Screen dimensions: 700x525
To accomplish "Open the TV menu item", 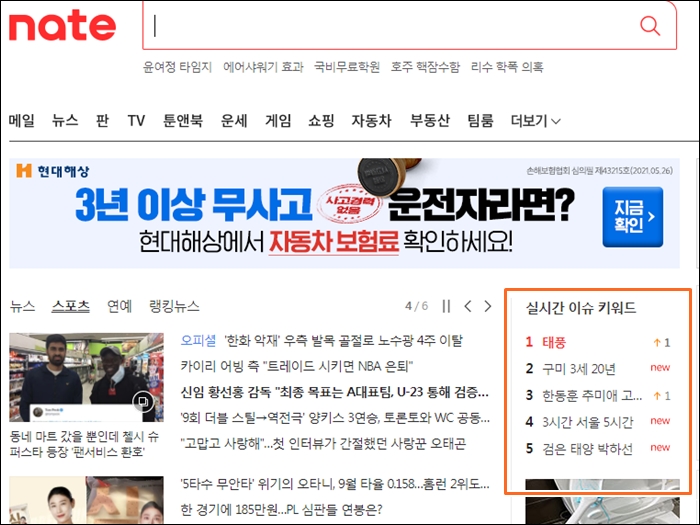I will tap(136, 121).
